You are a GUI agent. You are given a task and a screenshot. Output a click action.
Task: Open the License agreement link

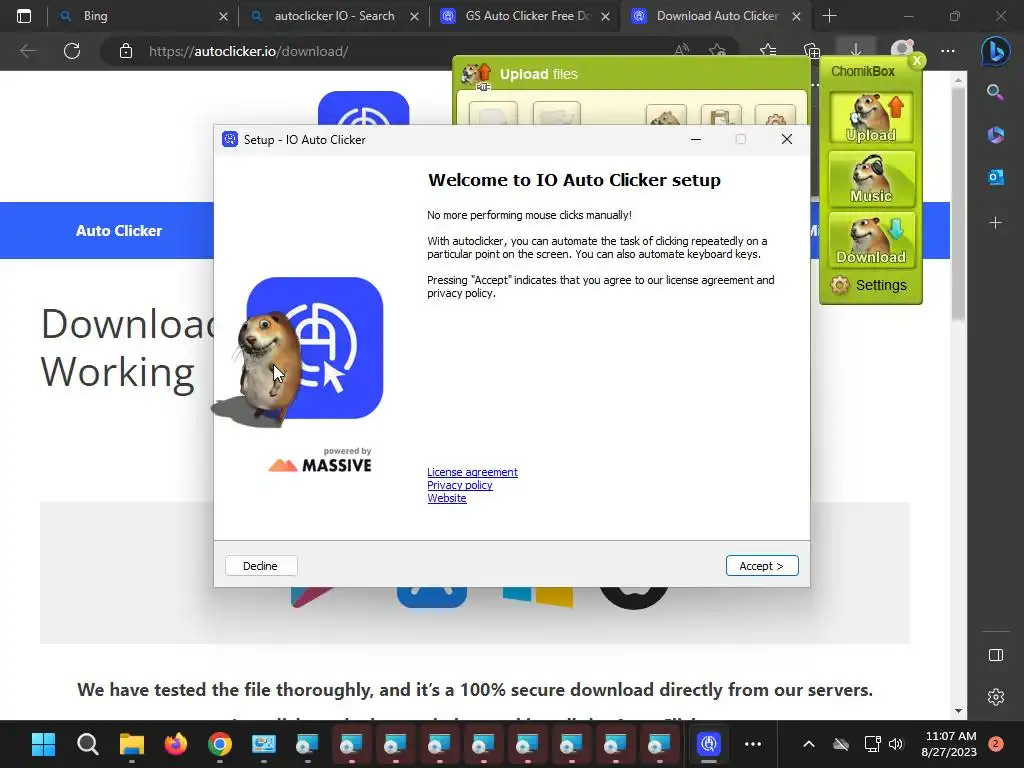tap(472, 472)
